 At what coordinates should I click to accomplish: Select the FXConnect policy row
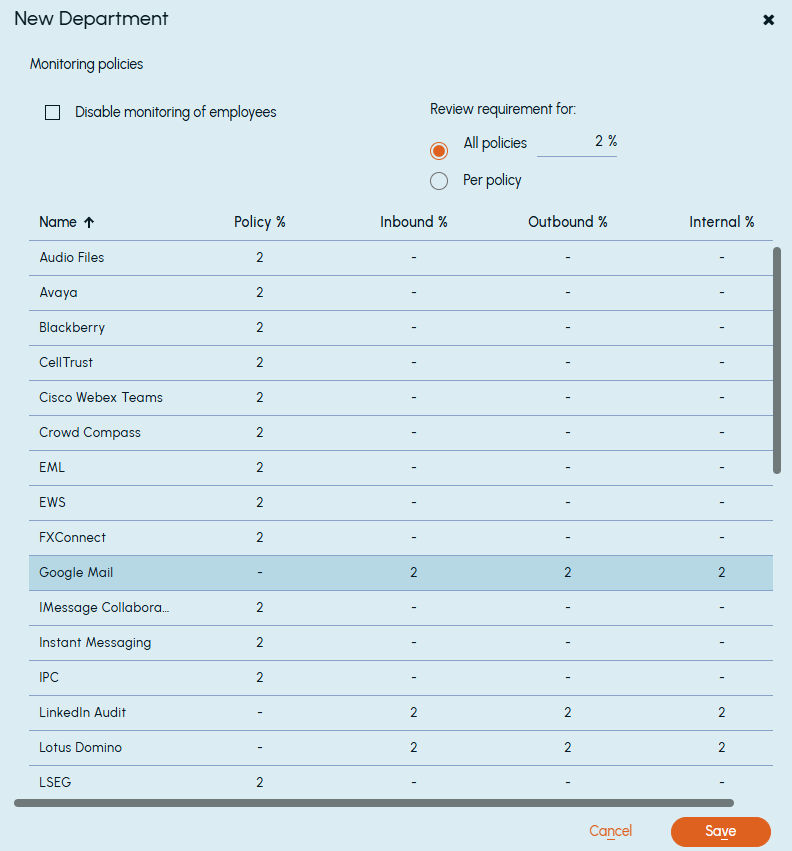[x=401, y=538]
